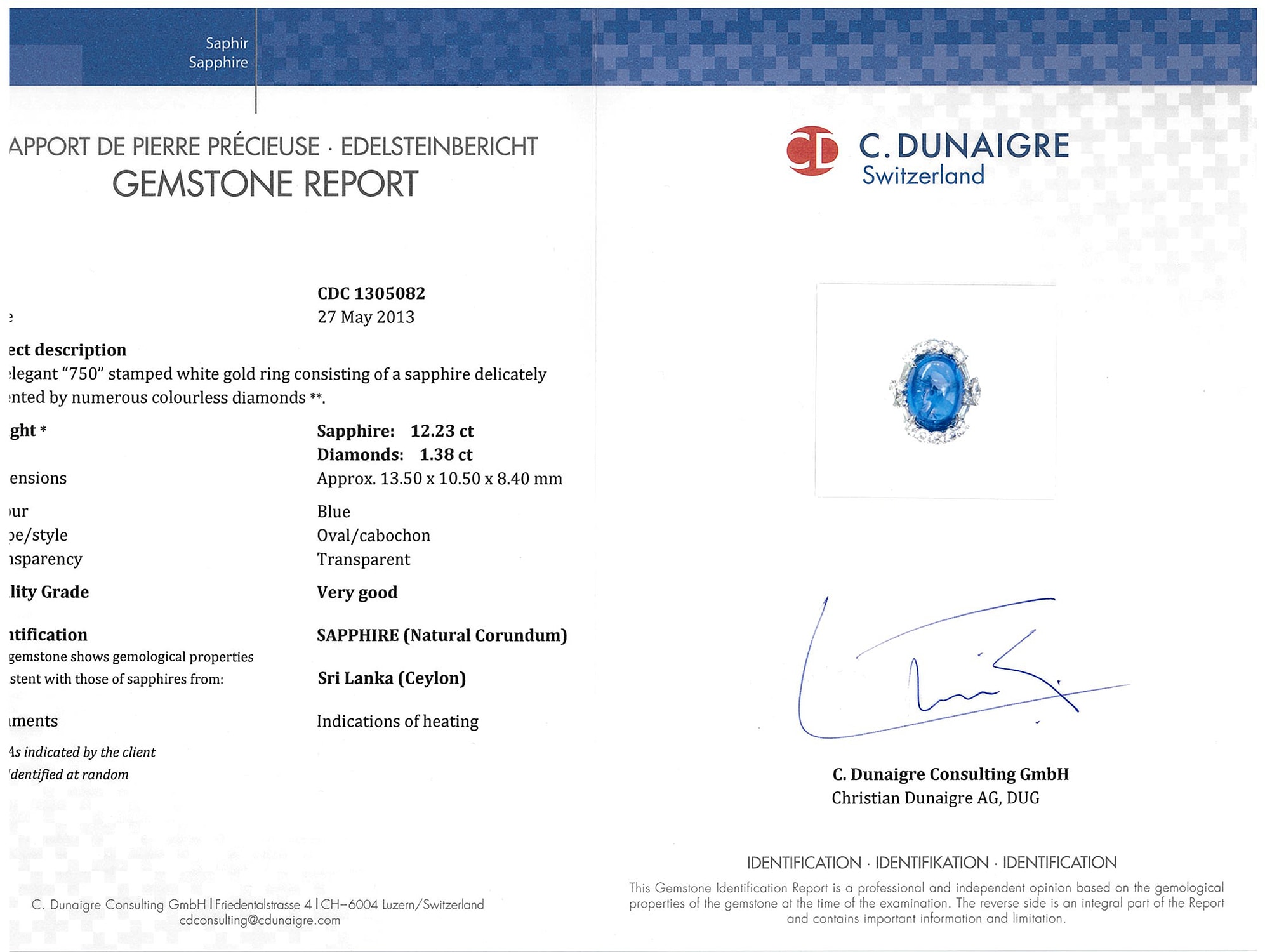This screenshot has width=1265, height=952.
Task: Click report number CDC 1305082
Action: (371, 293)
